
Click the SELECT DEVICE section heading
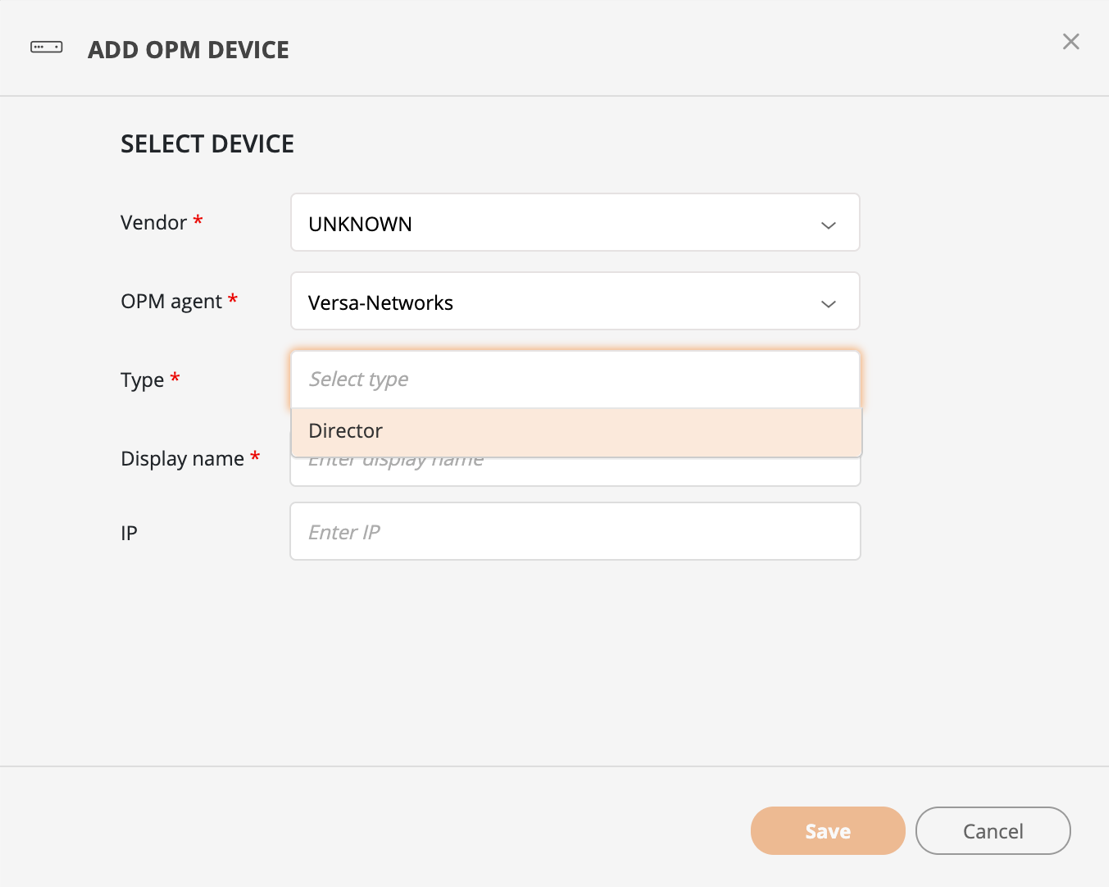point(207,144)
